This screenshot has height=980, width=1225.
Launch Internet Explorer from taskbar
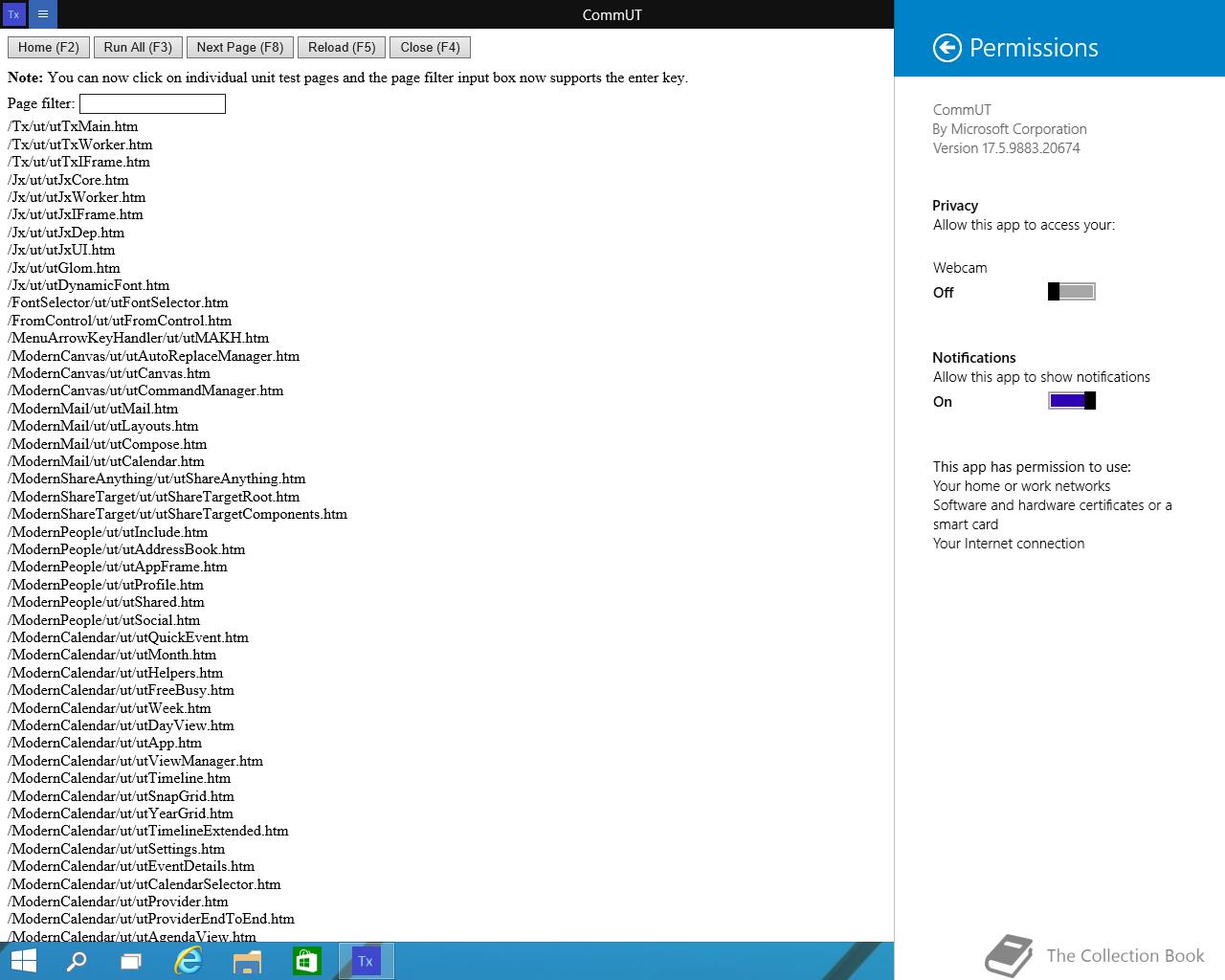[189, 961]
